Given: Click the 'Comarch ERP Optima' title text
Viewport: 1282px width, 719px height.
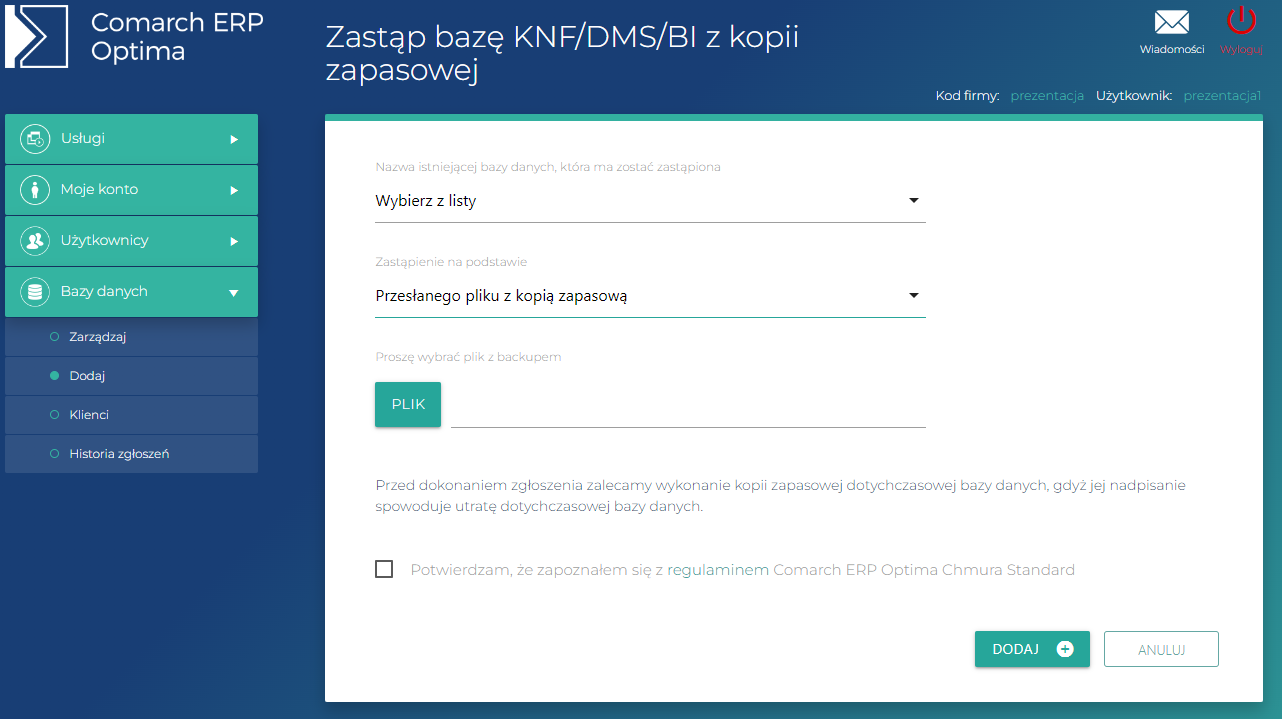Looking at the screenshot, I should tap(177, 37).
